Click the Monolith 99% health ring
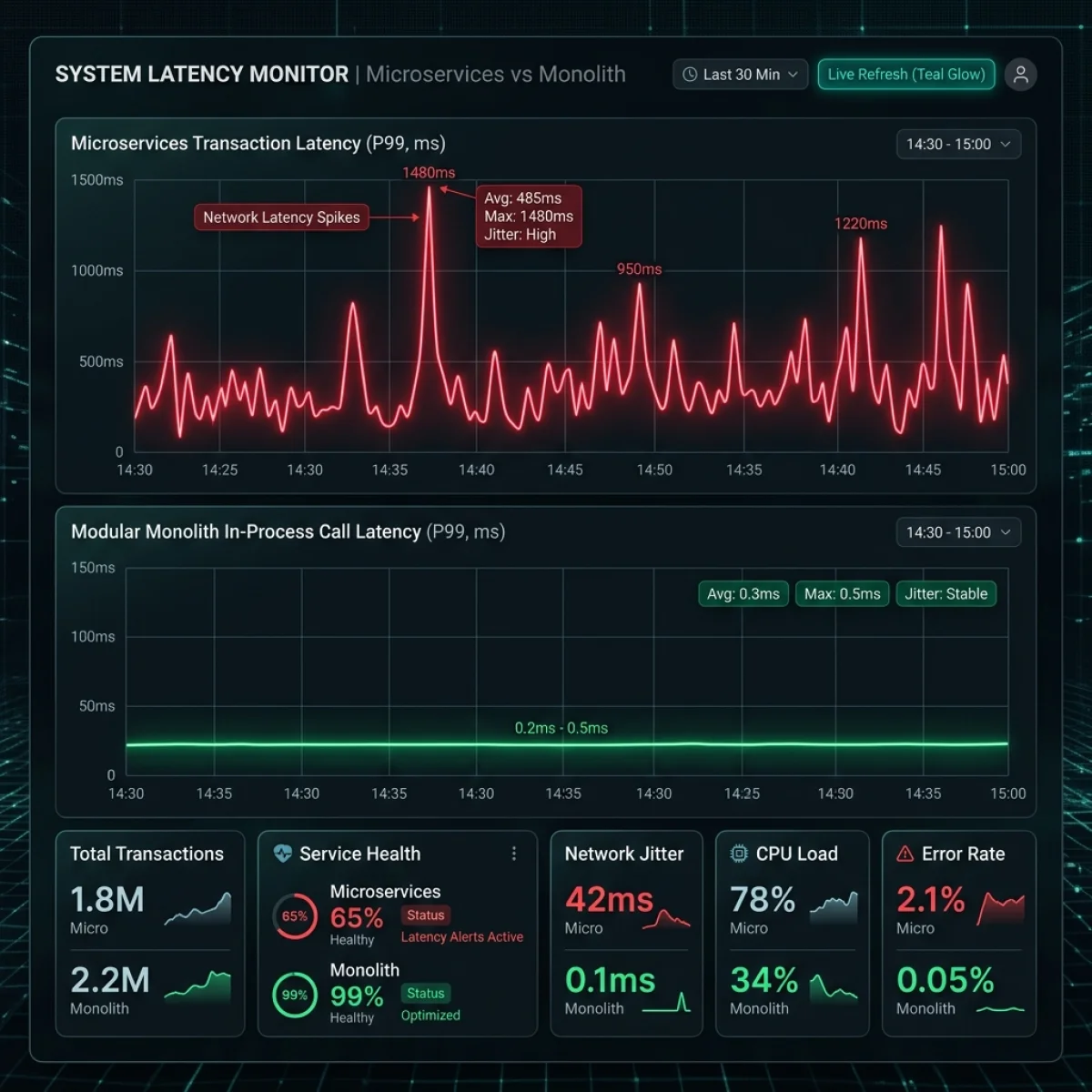Image resolution: width=1092 pixels, height=1092 pixels. (x=295, y=995)
